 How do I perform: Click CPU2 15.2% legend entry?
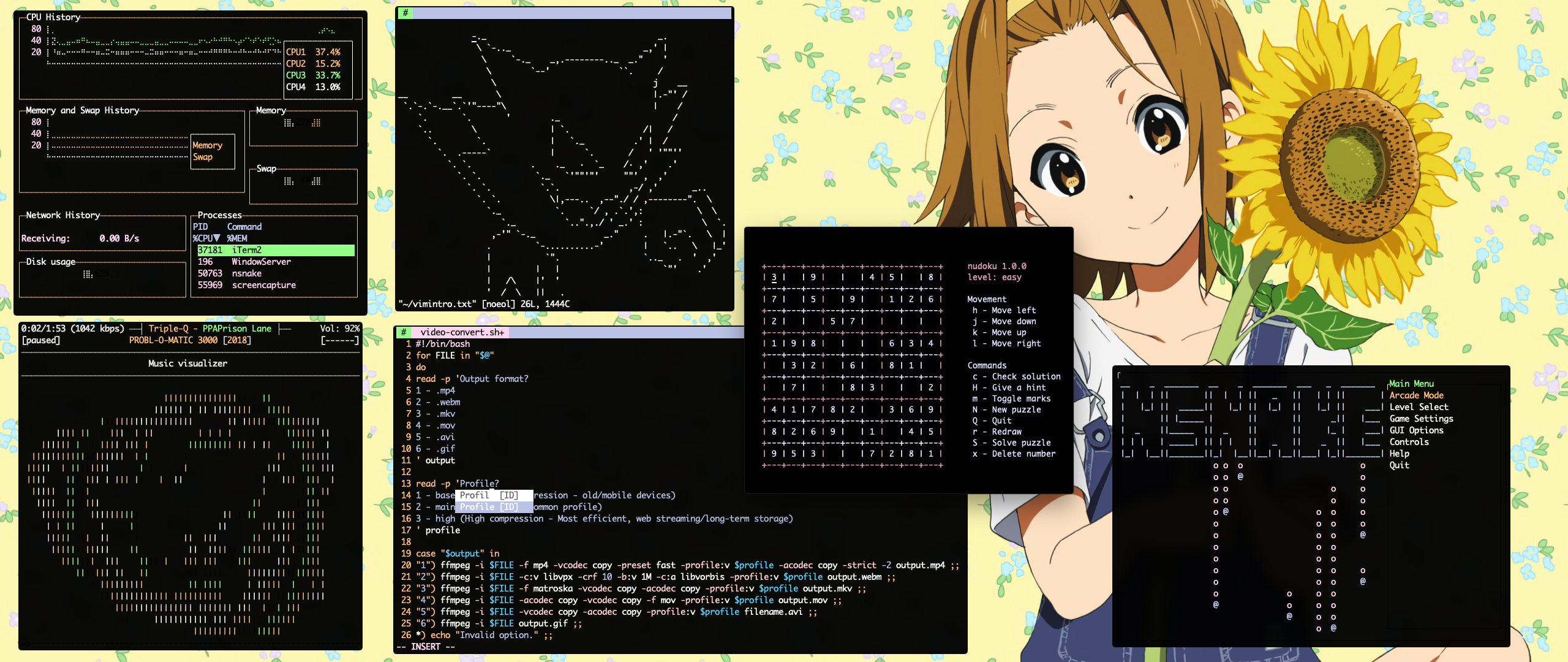[x=313, y=64]
